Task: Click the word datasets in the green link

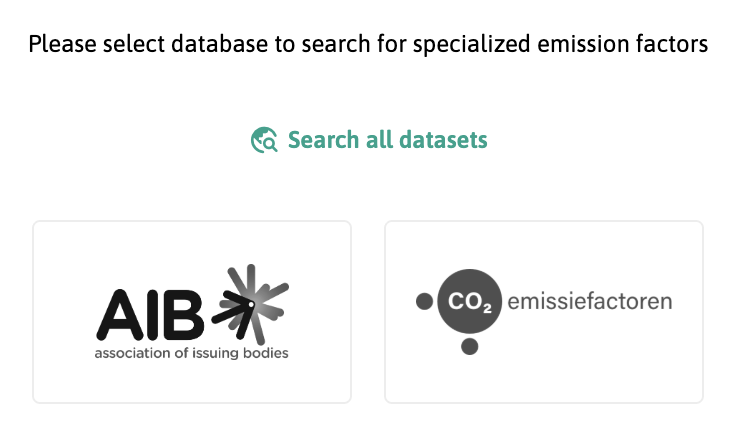Action: [x=444, y=140]
